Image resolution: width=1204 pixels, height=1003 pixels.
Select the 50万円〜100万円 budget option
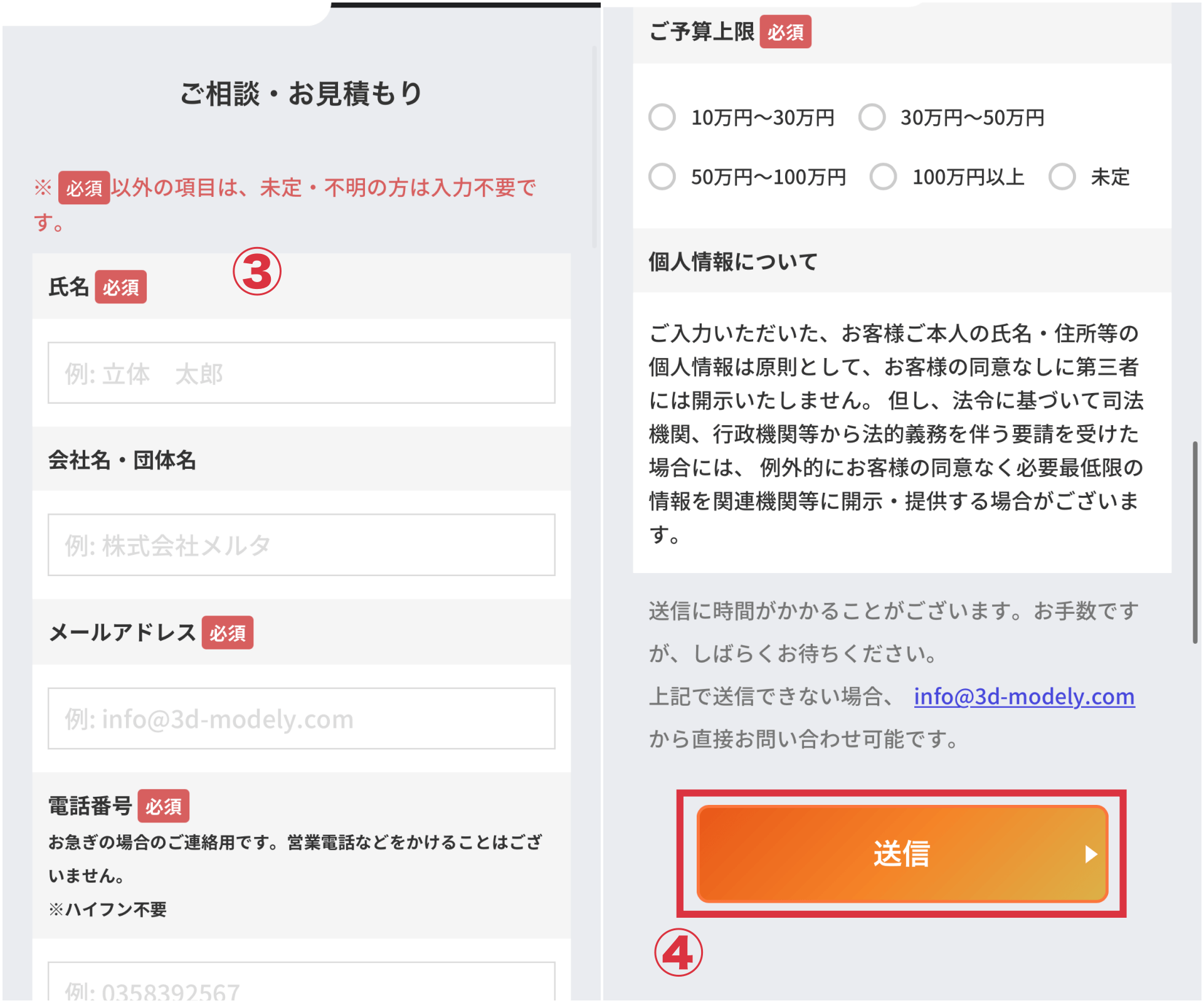(663, 177)
